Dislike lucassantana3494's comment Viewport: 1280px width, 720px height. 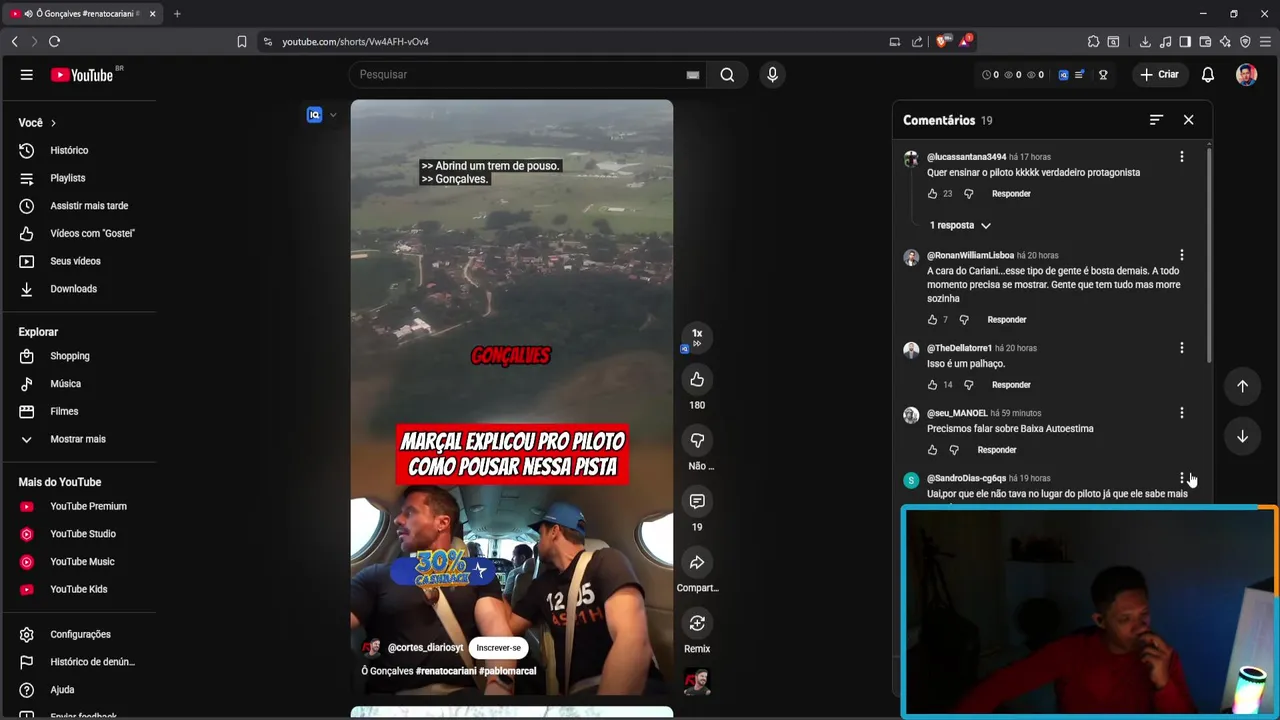[x=968, y=194]
